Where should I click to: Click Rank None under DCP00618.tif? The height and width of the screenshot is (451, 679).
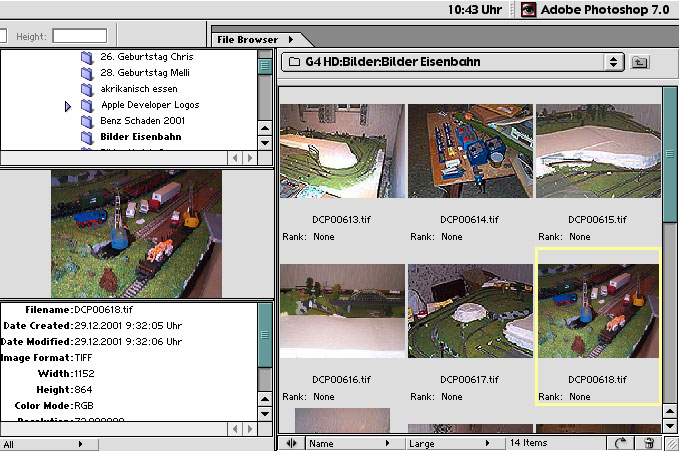[x=564, y=397]
